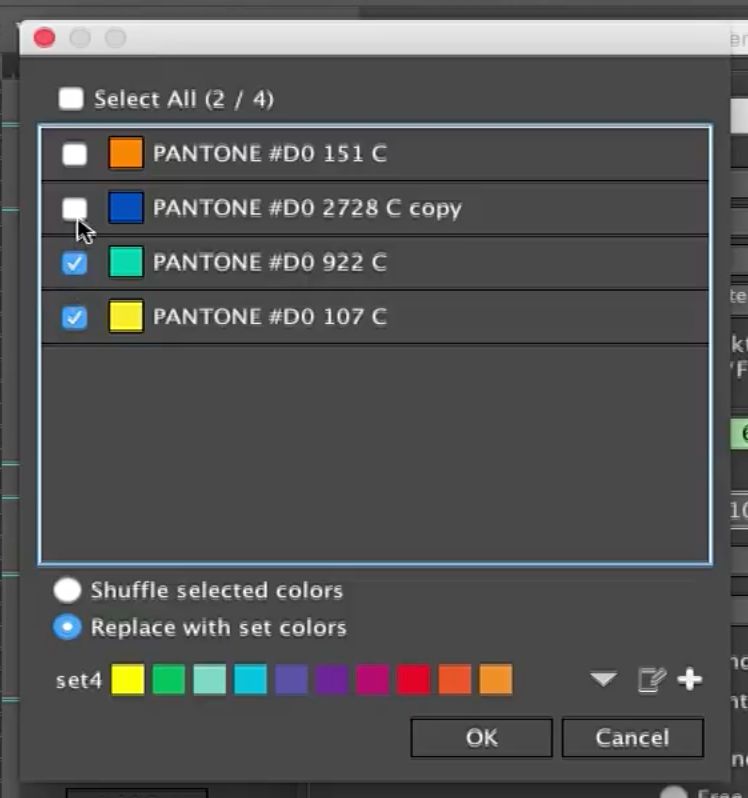Click the yellow PANTONE 107 C swatch
The height and width of the screenshot is (798, 748).
[126, 317]
